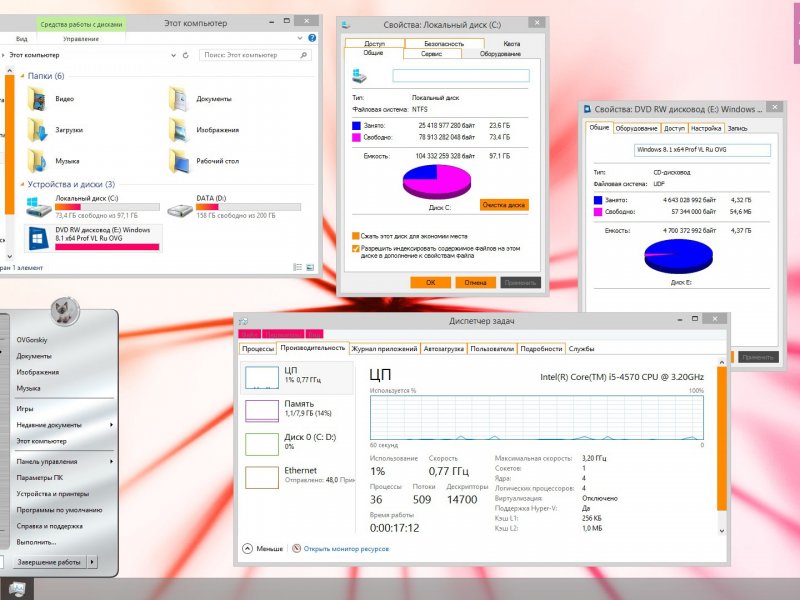Collapse the Папки (6) group

[22, 76]
